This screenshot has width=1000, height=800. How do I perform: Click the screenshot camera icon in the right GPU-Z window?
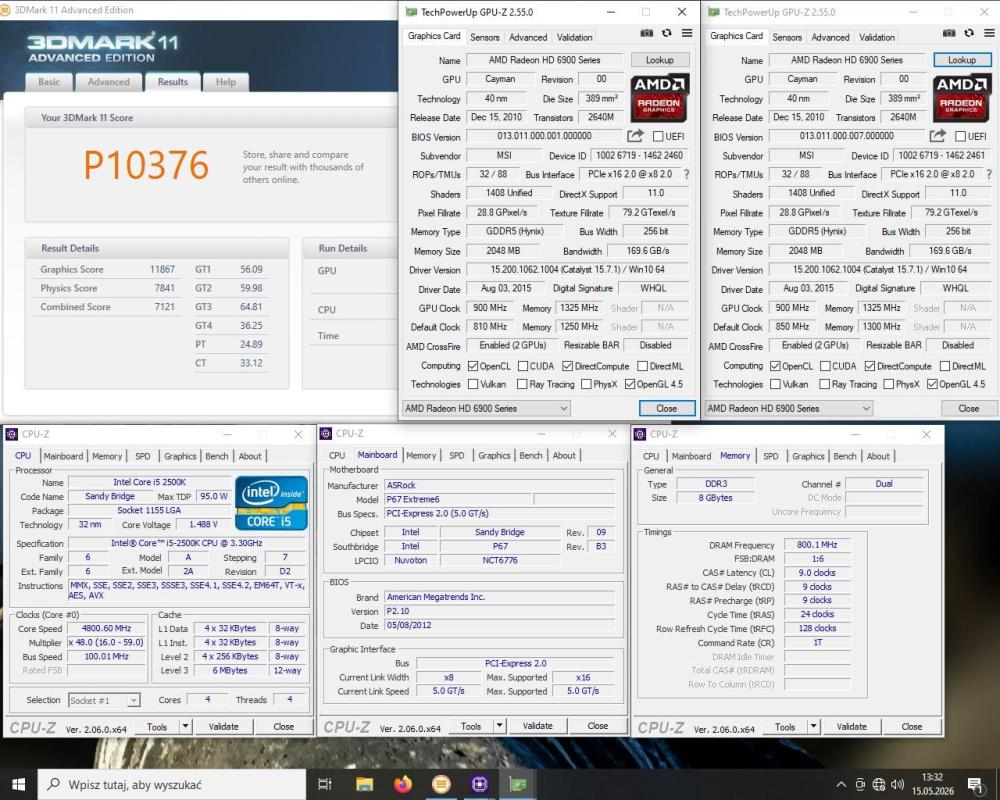tap(949, 33)
